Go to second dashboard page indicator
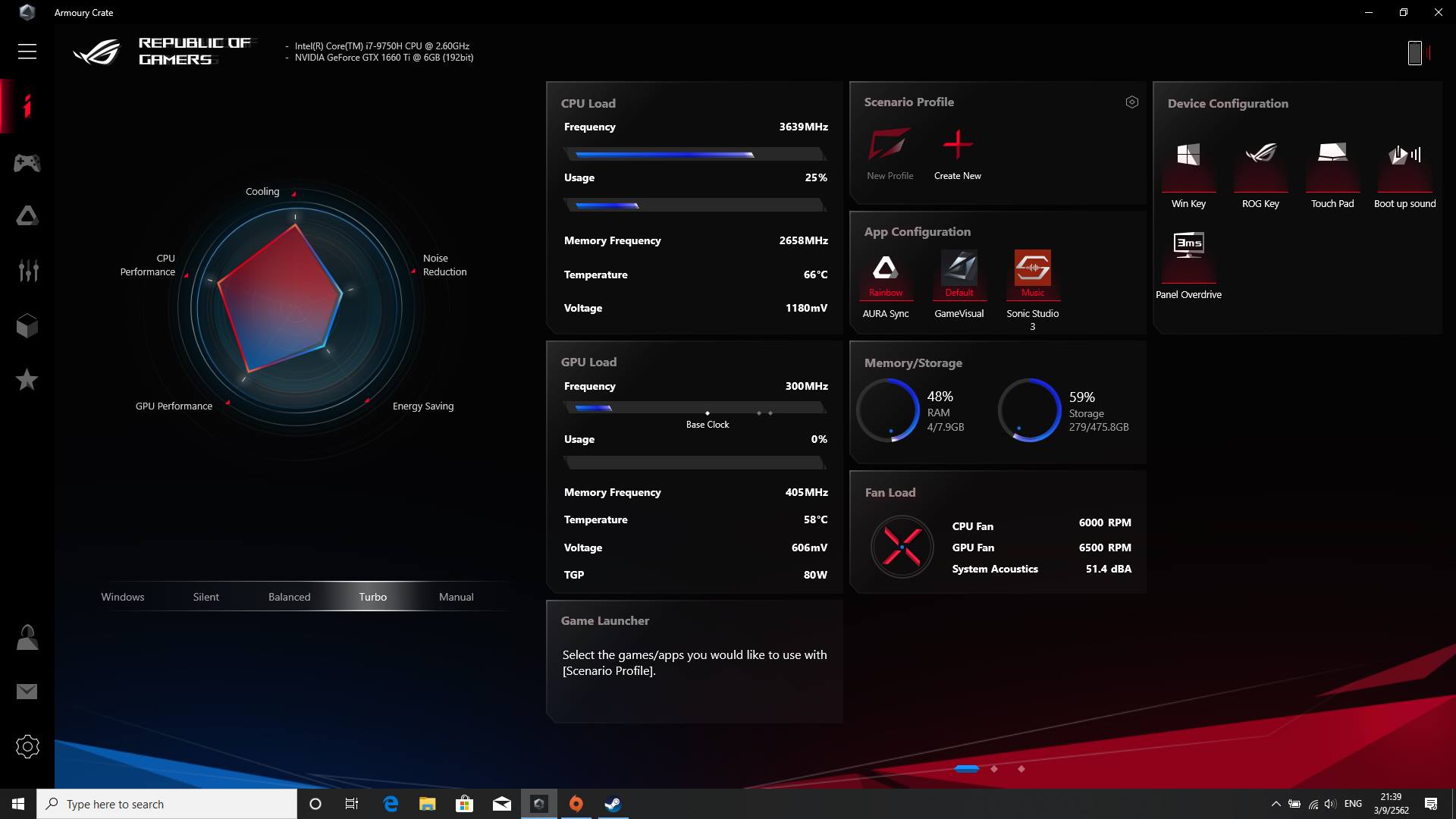Image resolution: width=1456 pixels, height=819 pixels. (994, 769)
